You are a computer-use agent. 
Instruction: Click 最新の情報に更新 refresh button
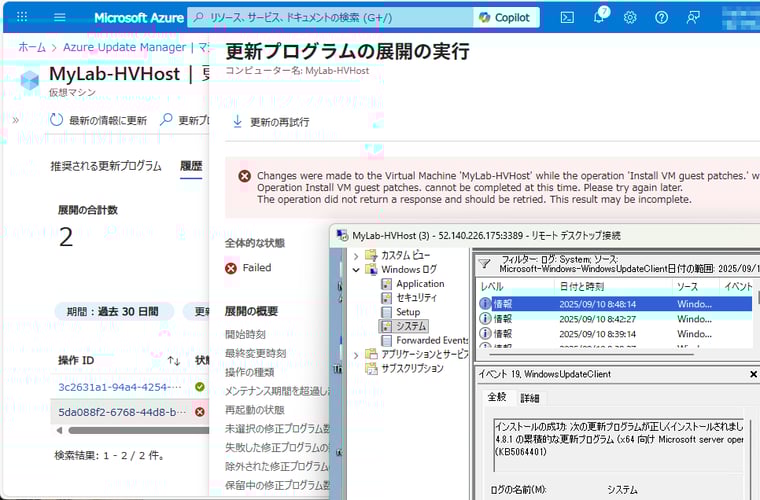pyautogui.click(x=98, y=120)
